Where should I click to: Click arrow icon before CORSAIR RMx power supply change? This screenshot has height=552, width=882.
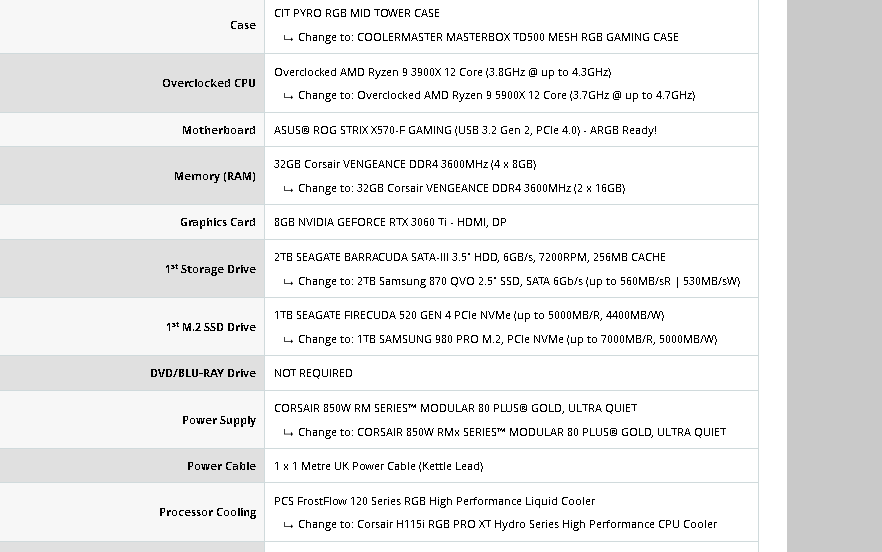[x=288, y=433]
